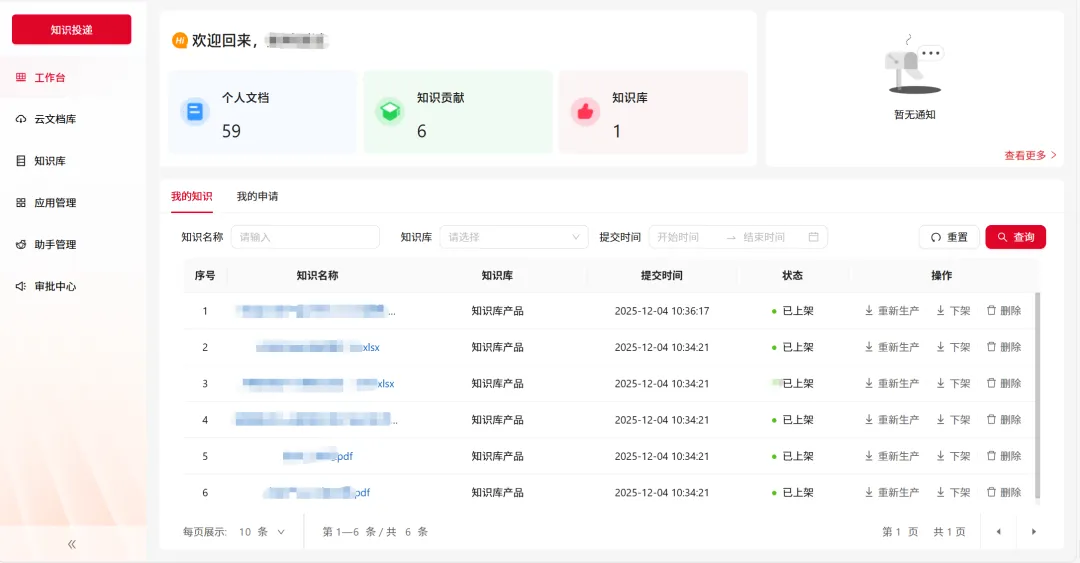1080x563 pixels.
Task: Open 云文档库 via its cloud icon
Action: [21, 119]
